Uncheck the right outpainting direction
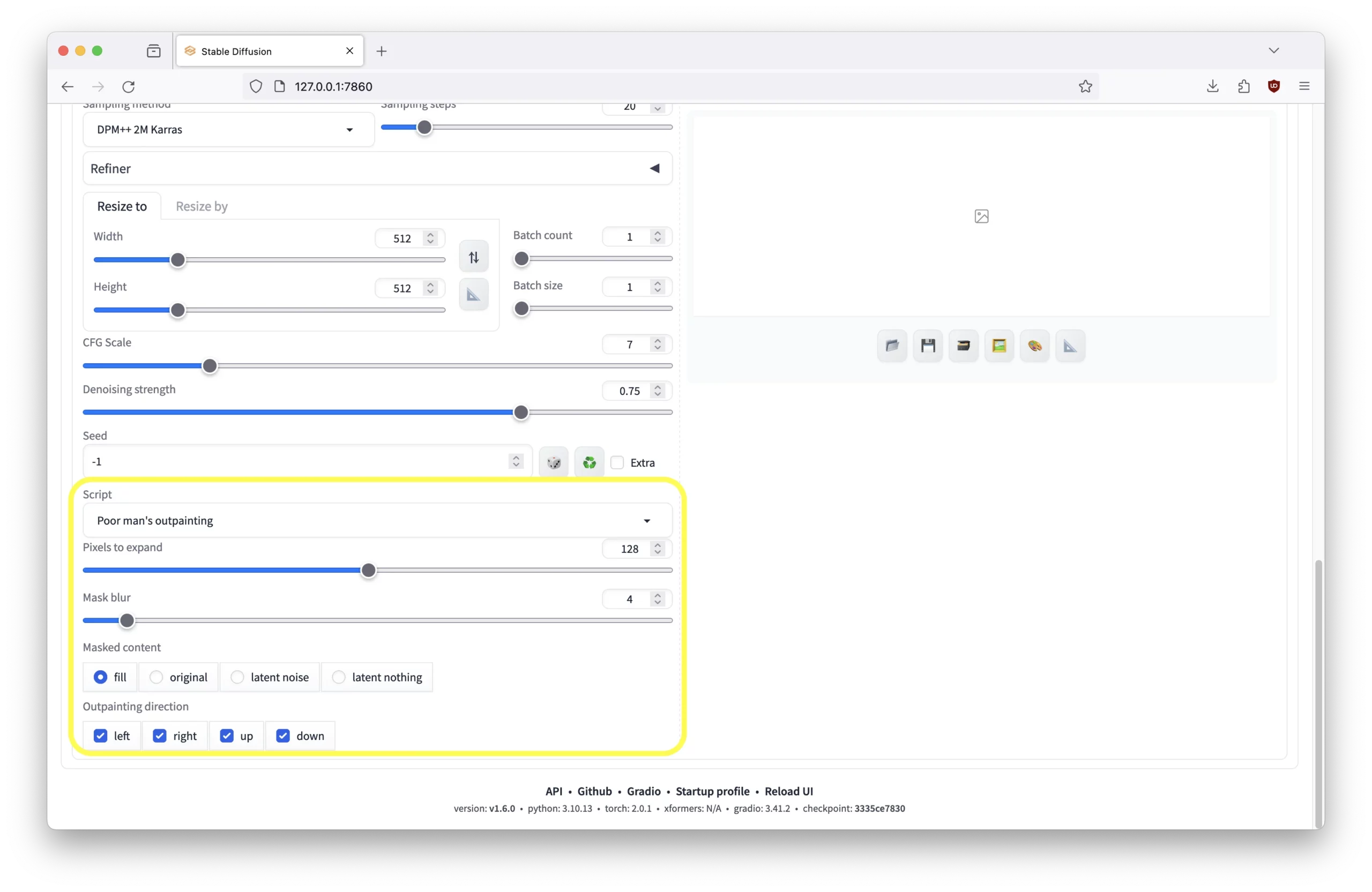Screen dimensions: 1372x892 point(160,737)
